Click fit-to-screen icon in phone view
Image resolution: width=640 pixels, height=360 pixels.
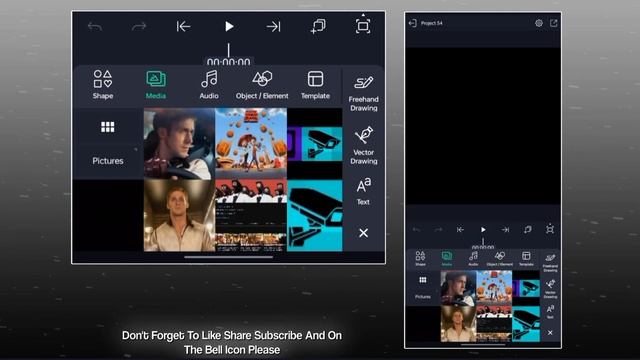pos(550,229)
